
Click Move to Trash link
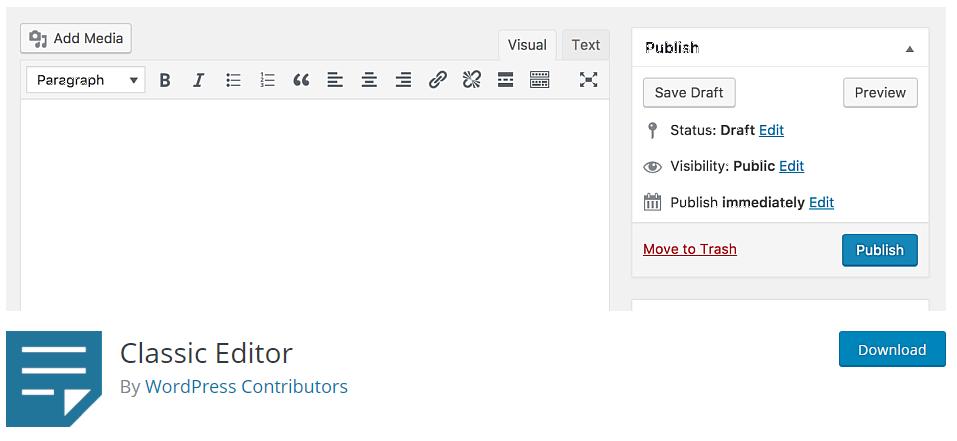pyautogui.click(x=690, y=249)
